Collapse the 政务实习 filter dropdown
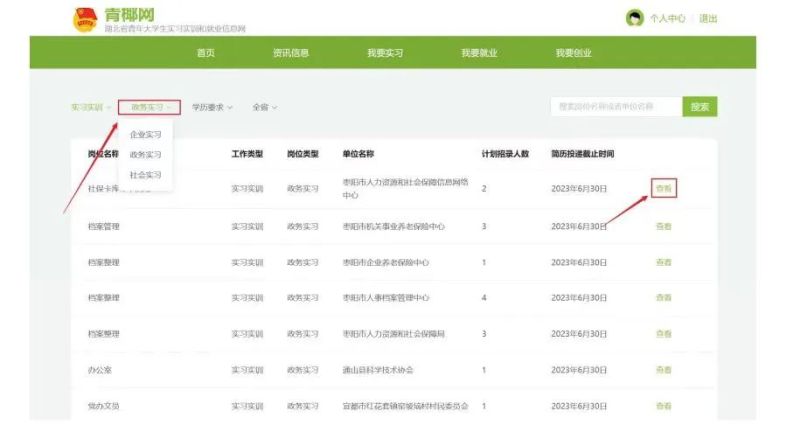 [150, 107]
